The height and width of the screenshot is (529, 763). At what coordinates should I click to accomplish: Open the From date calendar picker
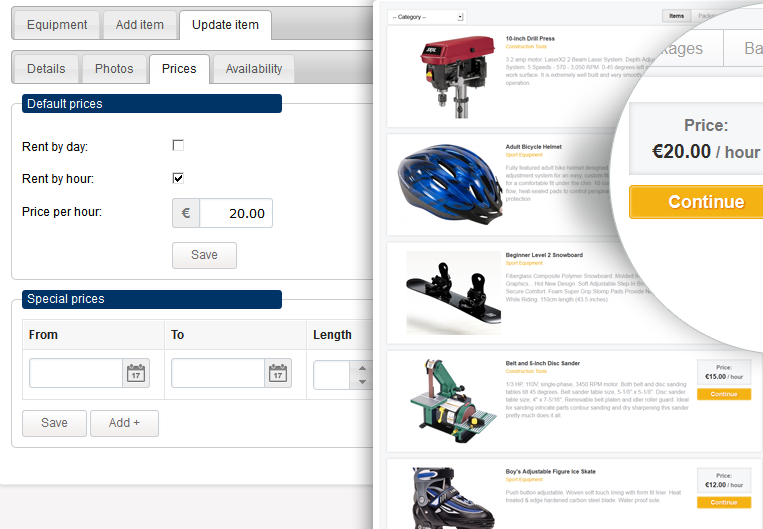pyautogui.click(x=136, y=373)
